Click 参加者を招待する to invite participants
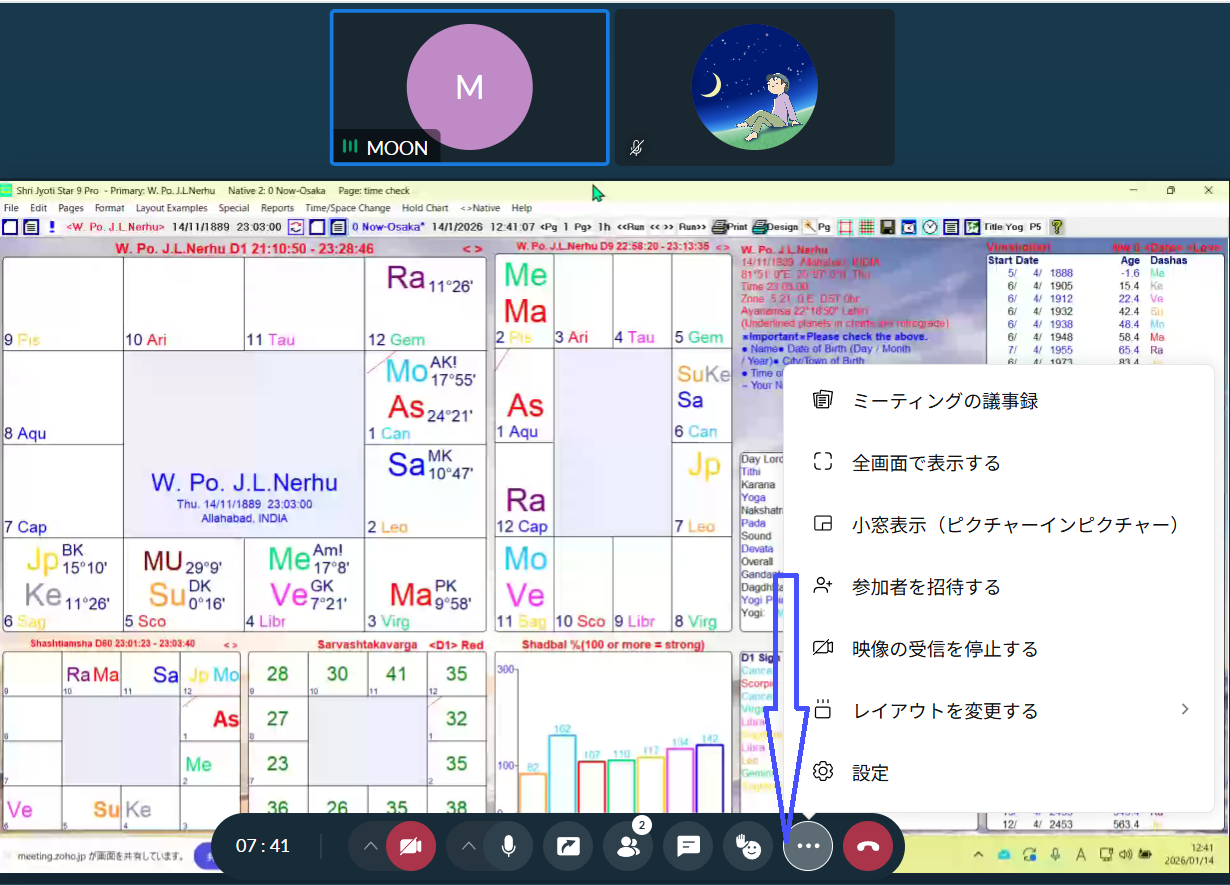The height and width of the screenshot is (885, 1230). (925, 587)
